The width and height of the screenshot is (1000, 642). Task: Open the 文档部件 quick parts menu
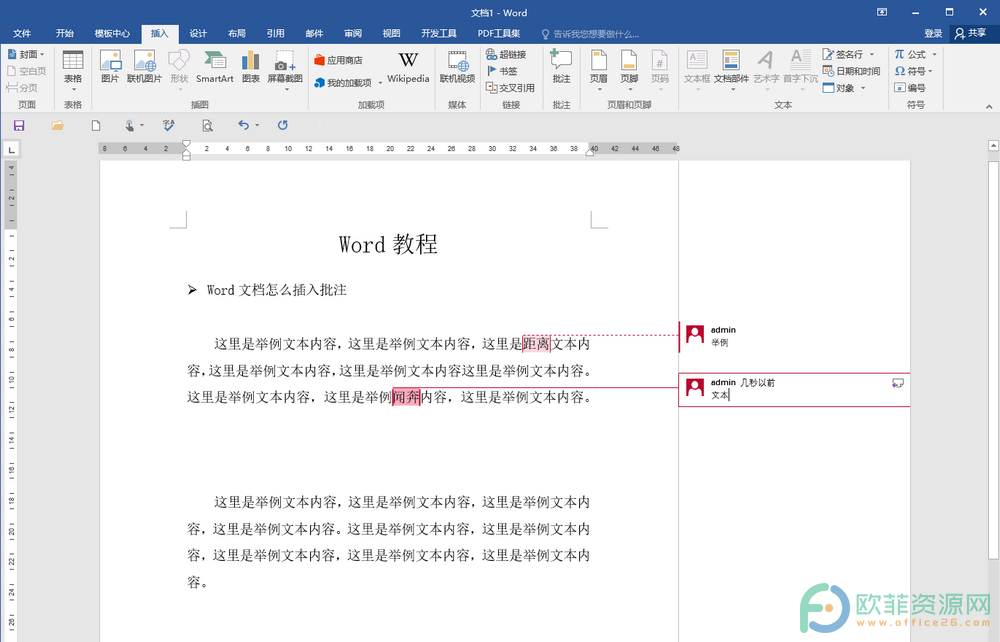coord(731,69)
